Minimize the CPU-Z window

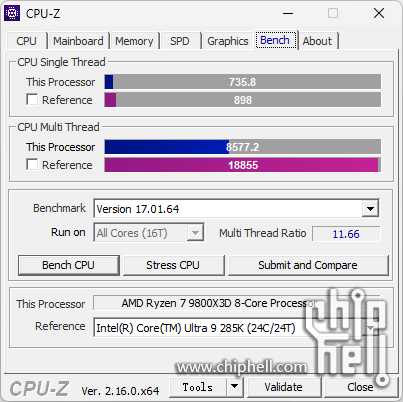click(288, 13)
